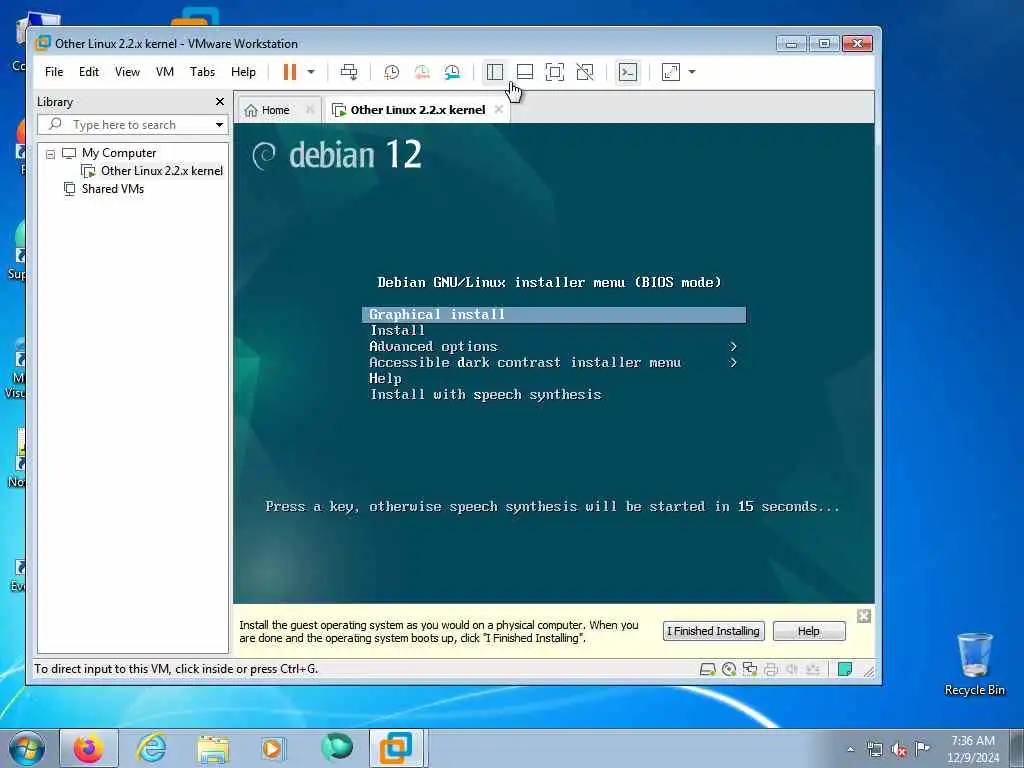Open the snapshot manager
Viewport: 1024px width, 768px height.
(x=452, y=72)
